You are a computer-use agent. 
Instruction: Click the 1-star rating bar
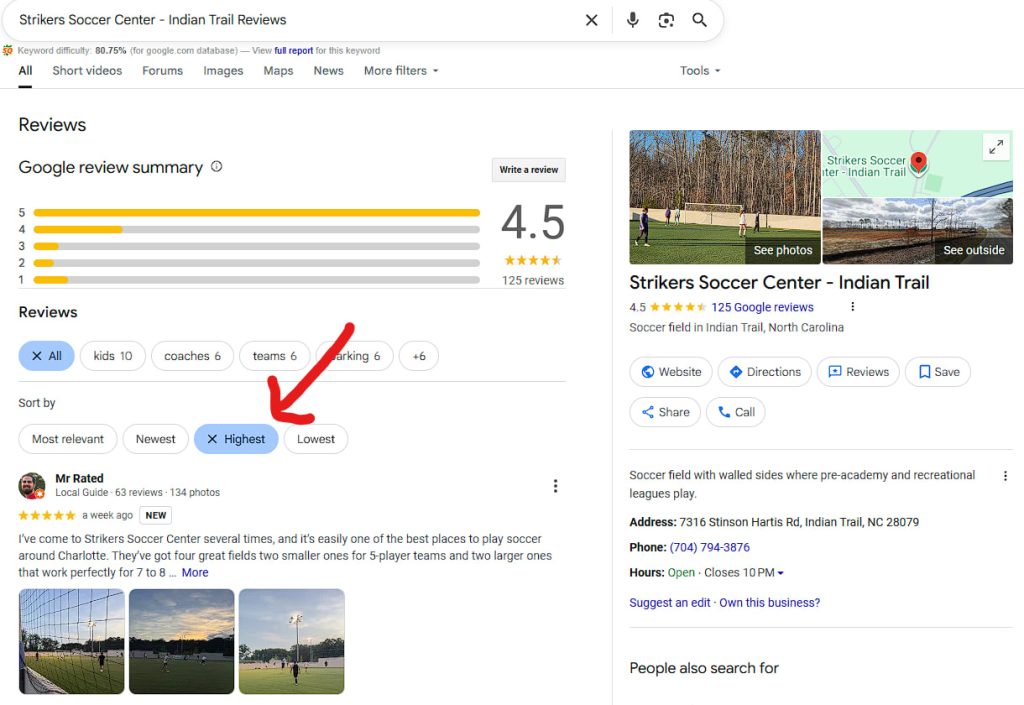pyautogui.click(x=257, y=279)
